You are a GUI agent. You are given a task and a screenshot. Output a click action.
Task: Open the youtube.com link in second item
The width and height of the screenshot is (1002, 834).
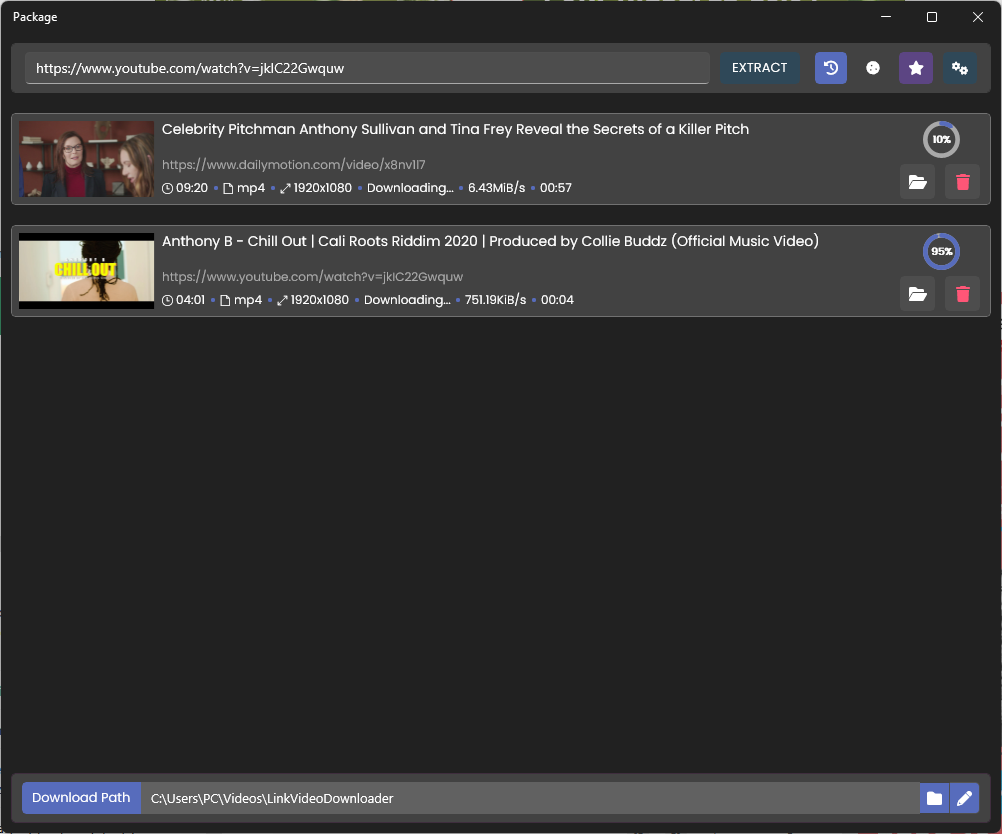click(x=312, y=277)
